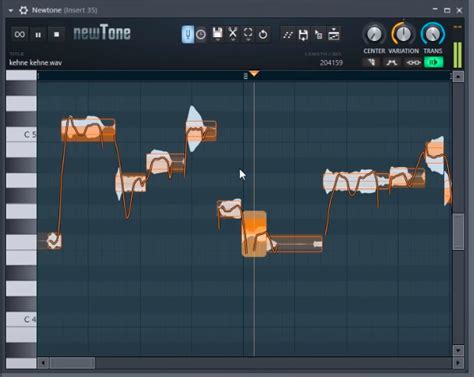Click the undo circular arrow icon
This screenshot has height=377, width=474.
coord(263,35)
